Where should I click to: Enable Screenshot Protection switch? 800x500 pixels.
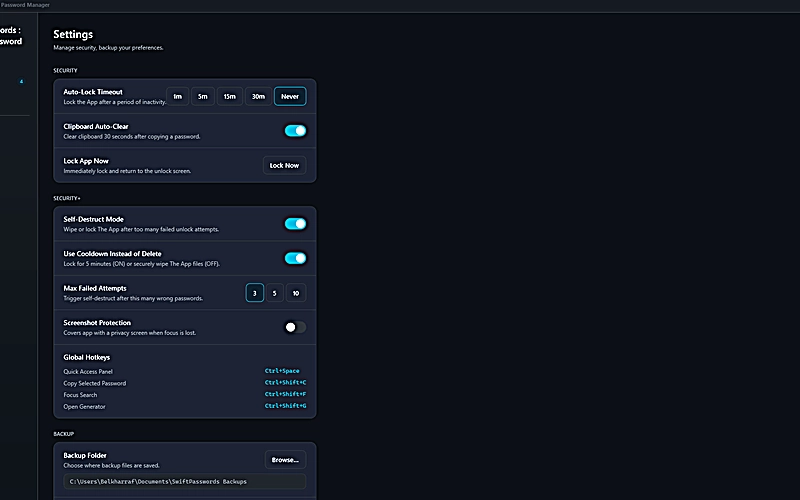click(x=295, y=327)
